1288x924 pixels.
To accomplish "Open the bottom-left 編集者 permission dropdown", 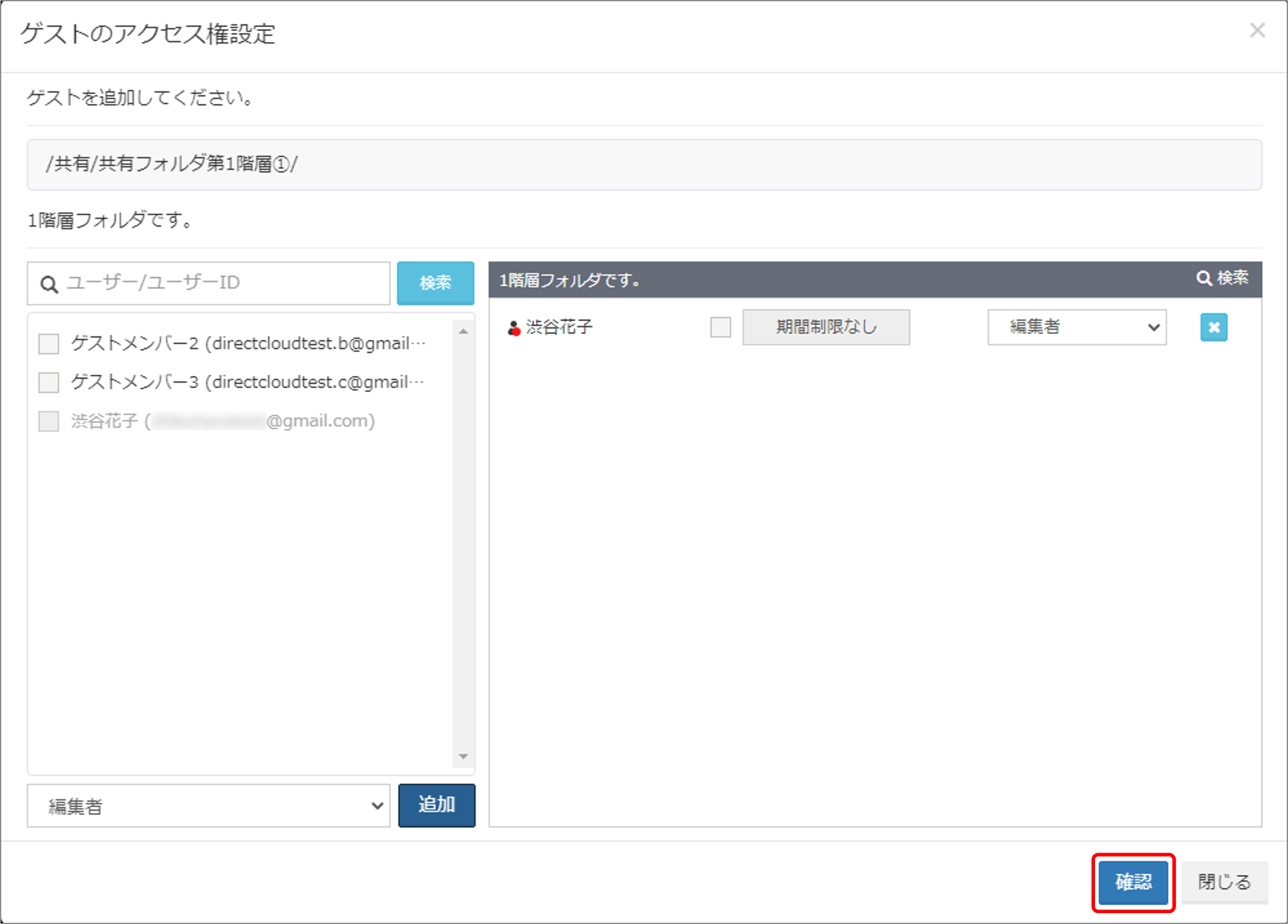I will click(x=208, y=805).
